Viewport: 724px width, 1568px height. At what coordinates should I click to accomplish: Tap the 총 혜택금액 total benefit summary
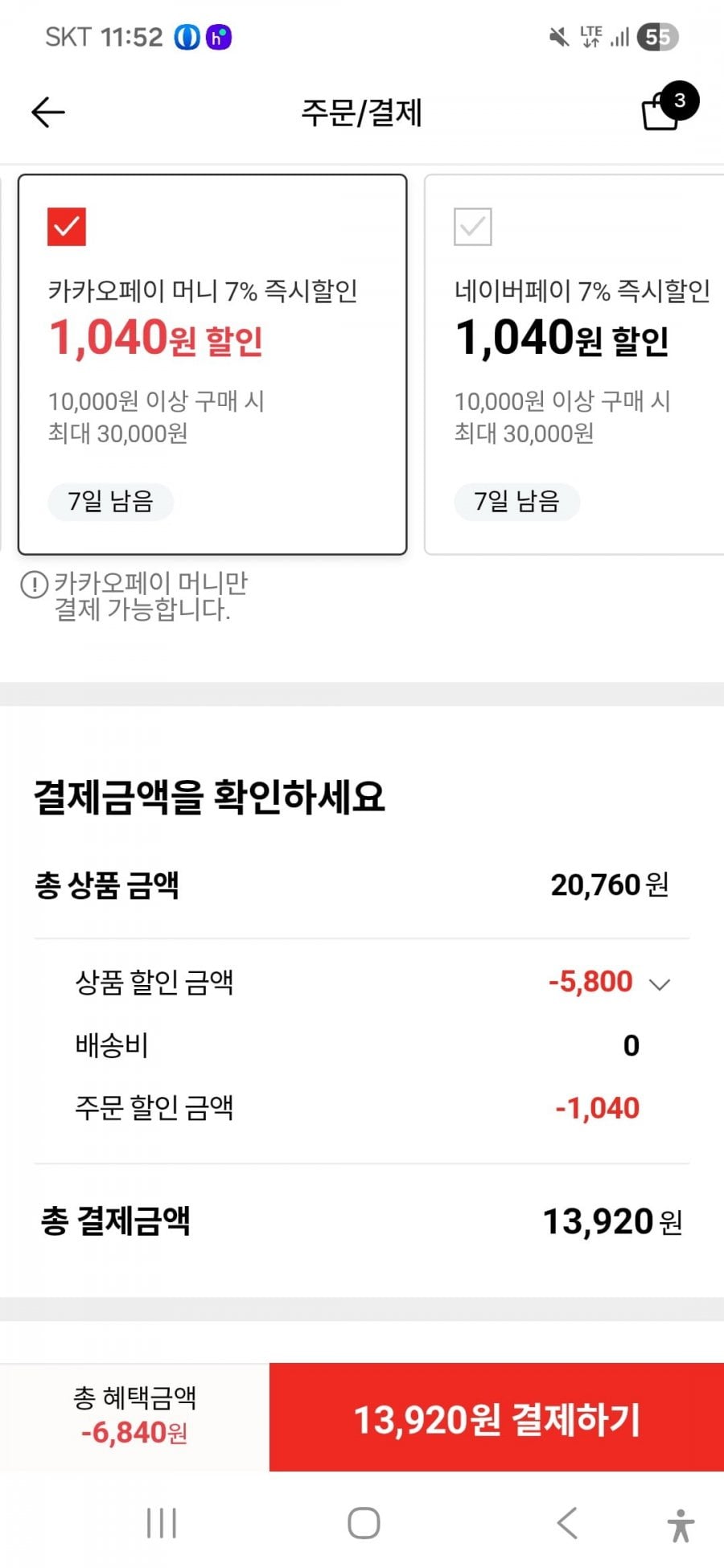coord(134,1417)
